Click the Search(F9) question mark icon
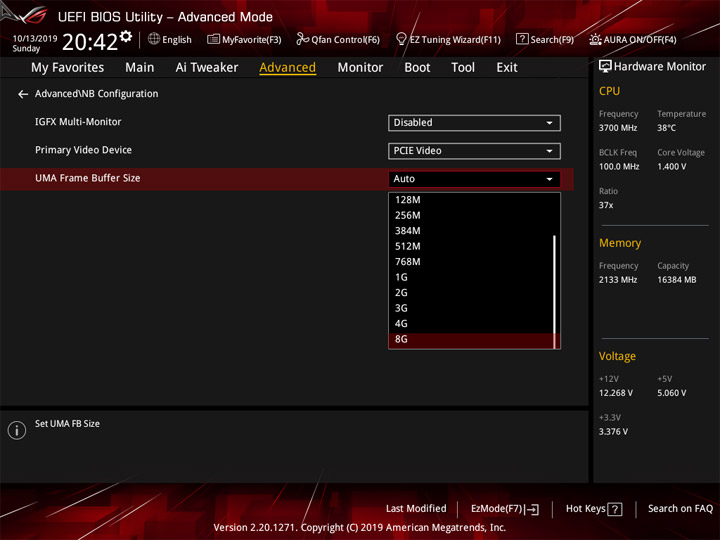The height and width of the screenshot is (540, 720). pos(522,39)
